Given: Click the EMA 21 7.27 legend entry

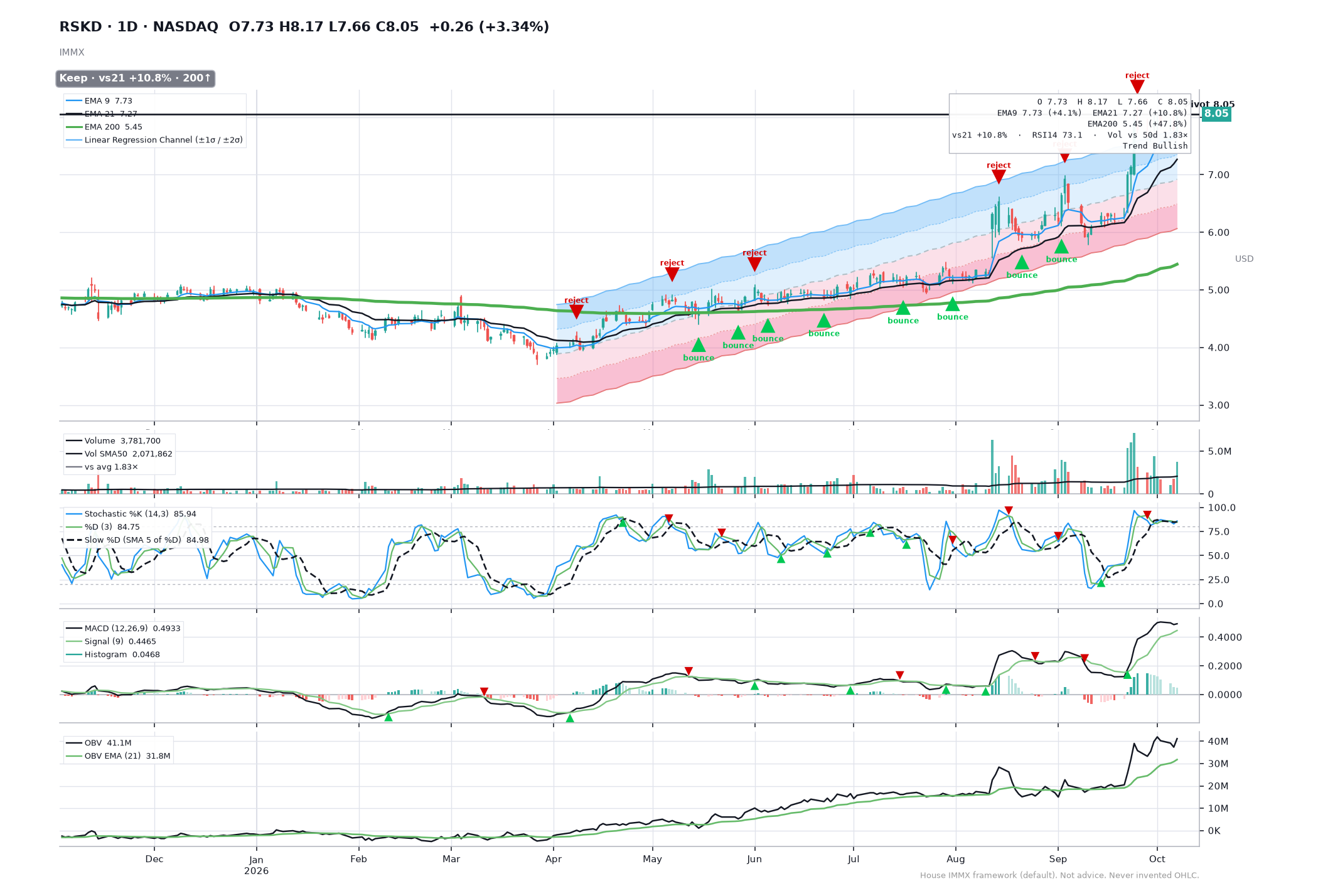Looking at the screenshot, I should [x=102, y=114].
